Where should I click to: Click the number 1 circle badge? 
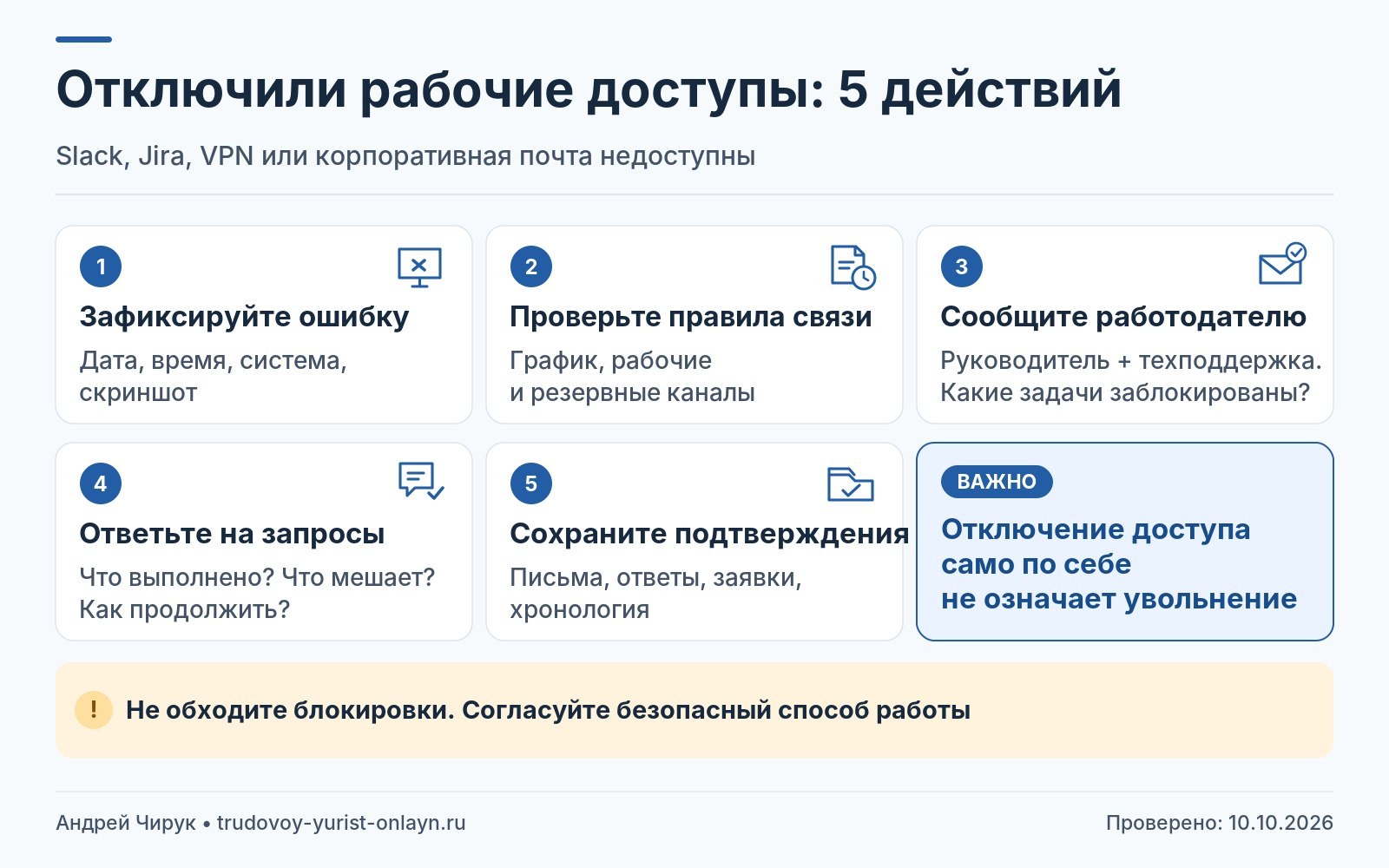(x=101, y=266)
